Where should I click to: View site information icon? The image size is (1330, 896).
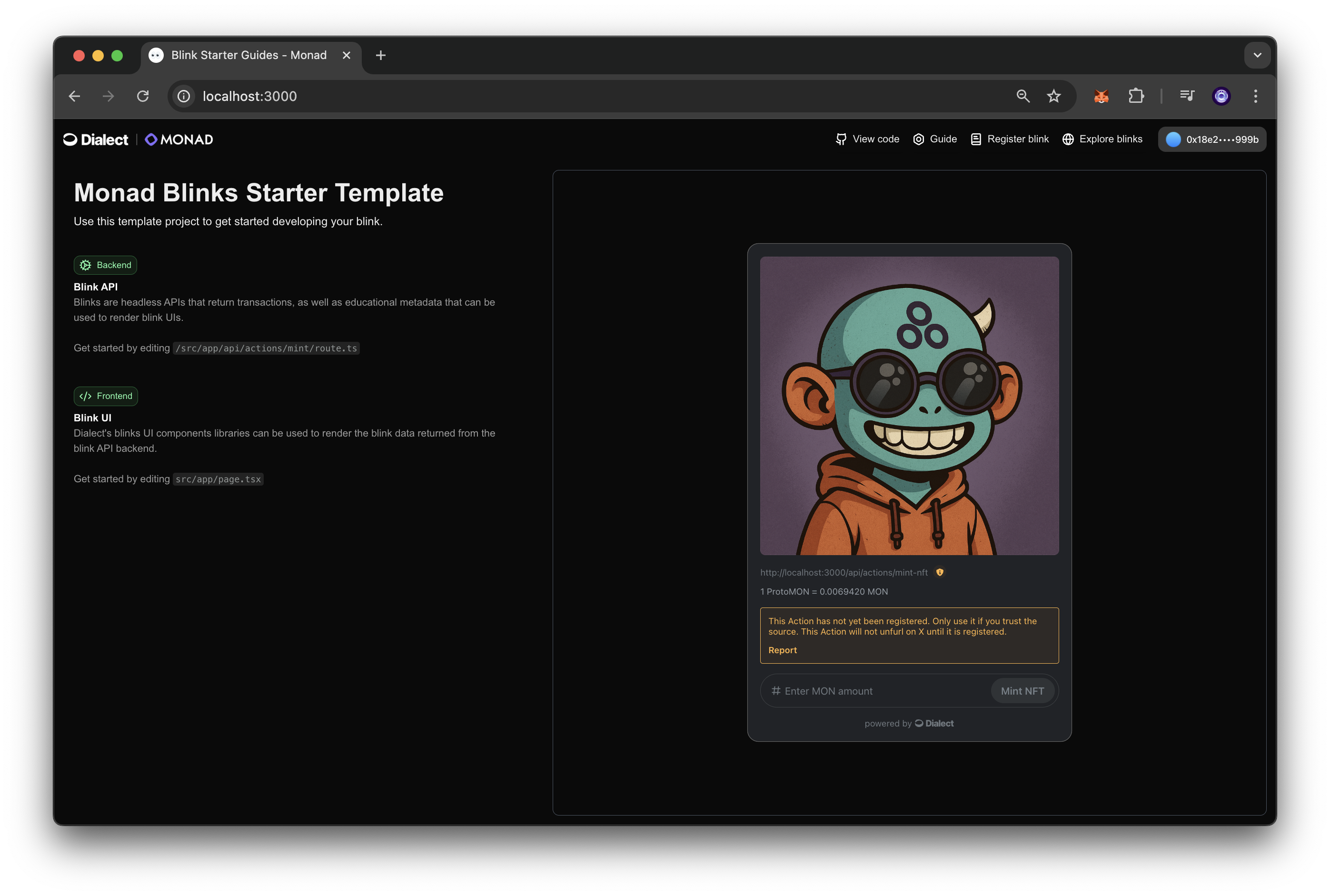183,96
